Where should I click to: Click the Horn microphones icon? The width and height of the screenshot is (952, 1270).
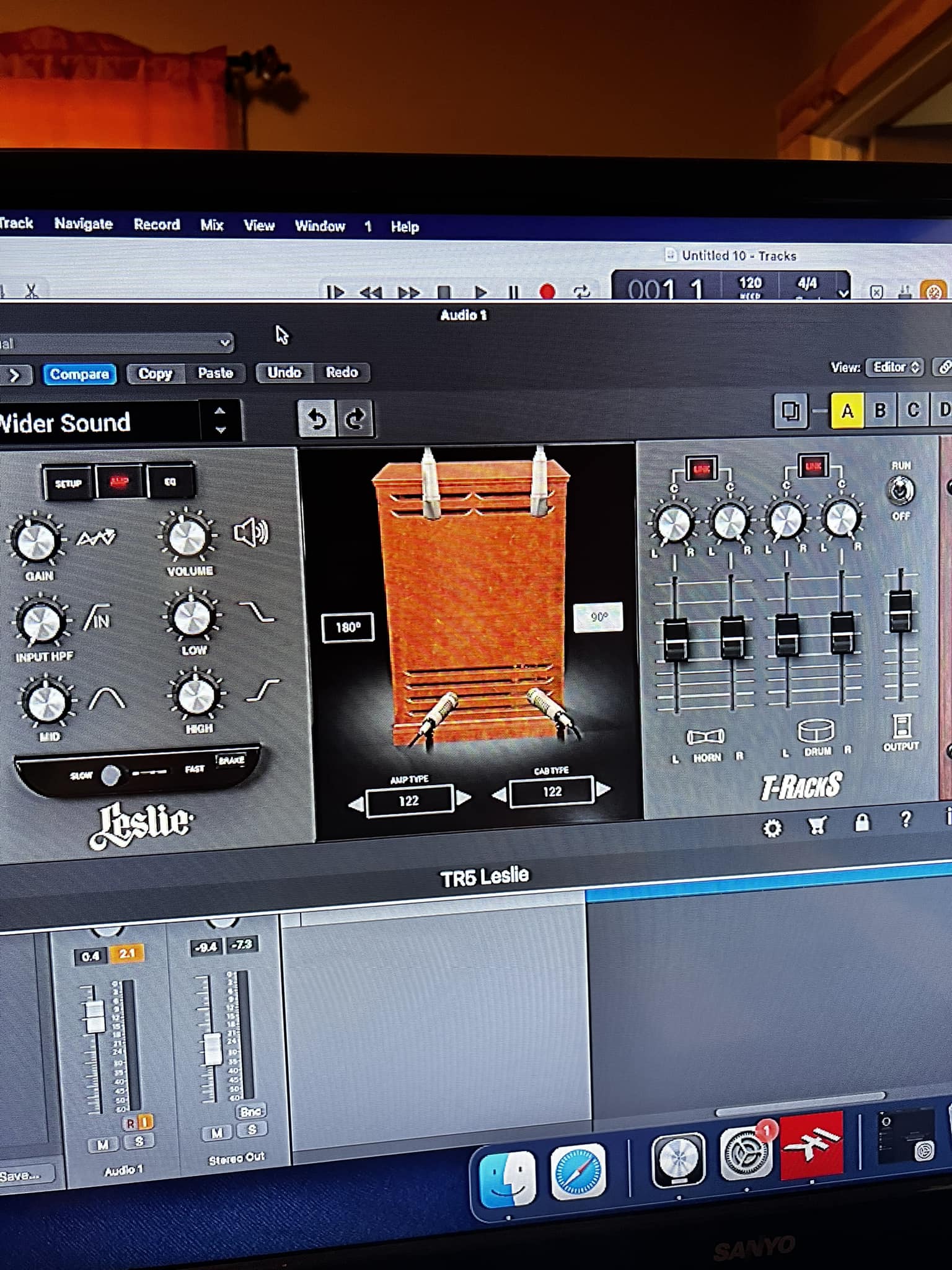click(x=705, y=737)
